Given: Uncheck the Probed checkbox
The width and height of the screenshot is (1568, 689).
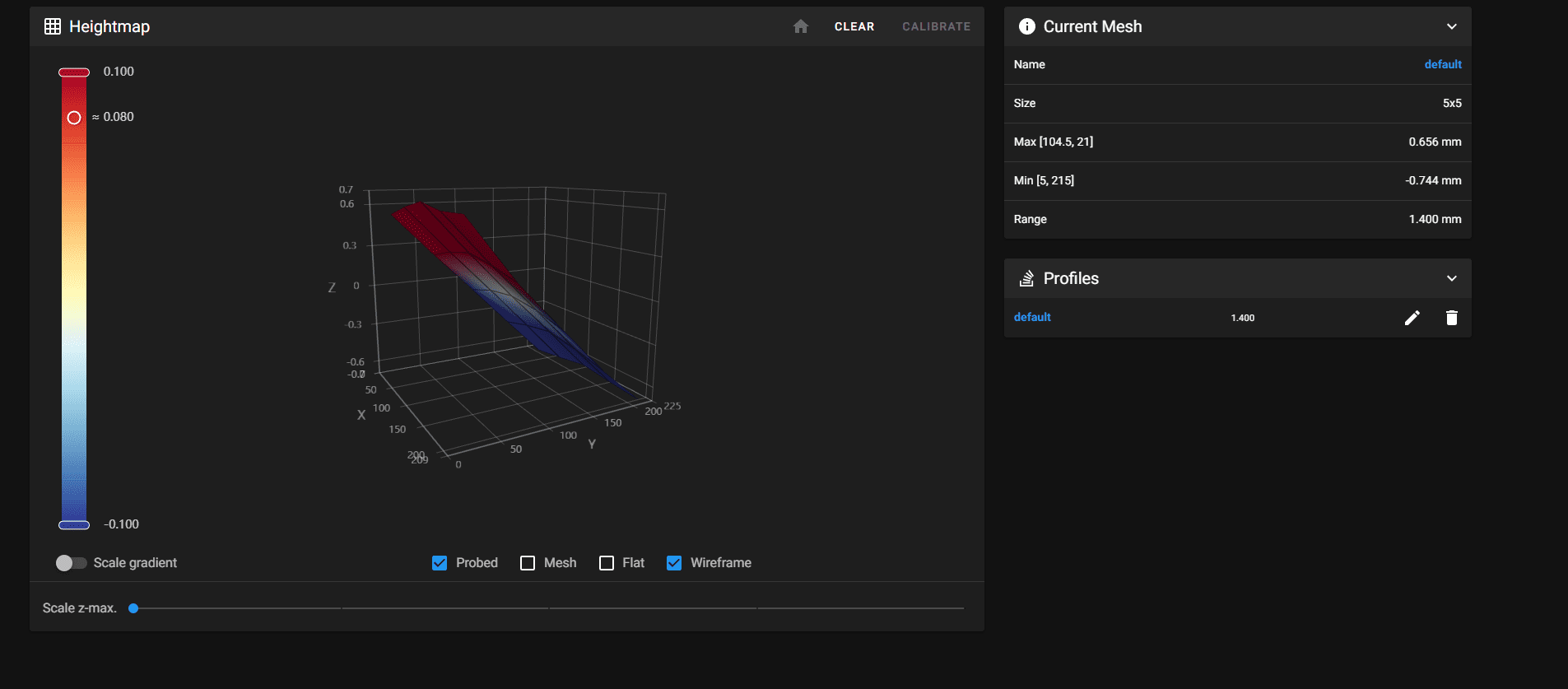Looking at the screenshot, I should pyautogui.click(x=440, y=563).
